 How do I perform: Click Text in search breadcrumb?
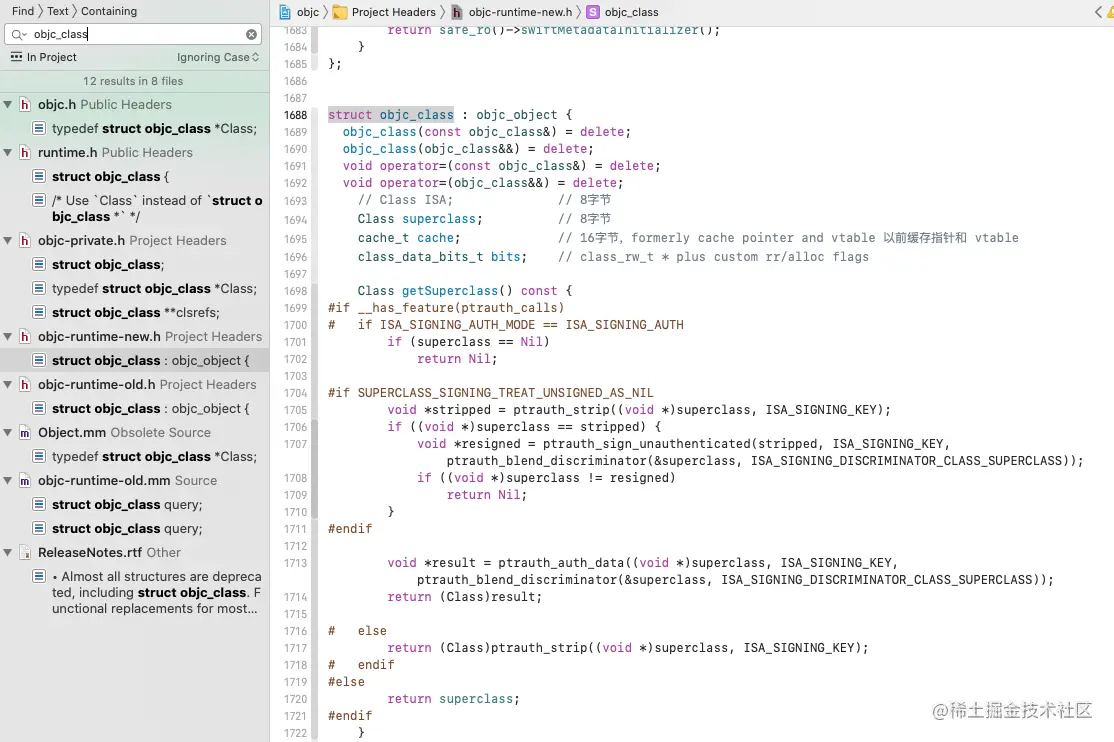[x=58, y=11]
